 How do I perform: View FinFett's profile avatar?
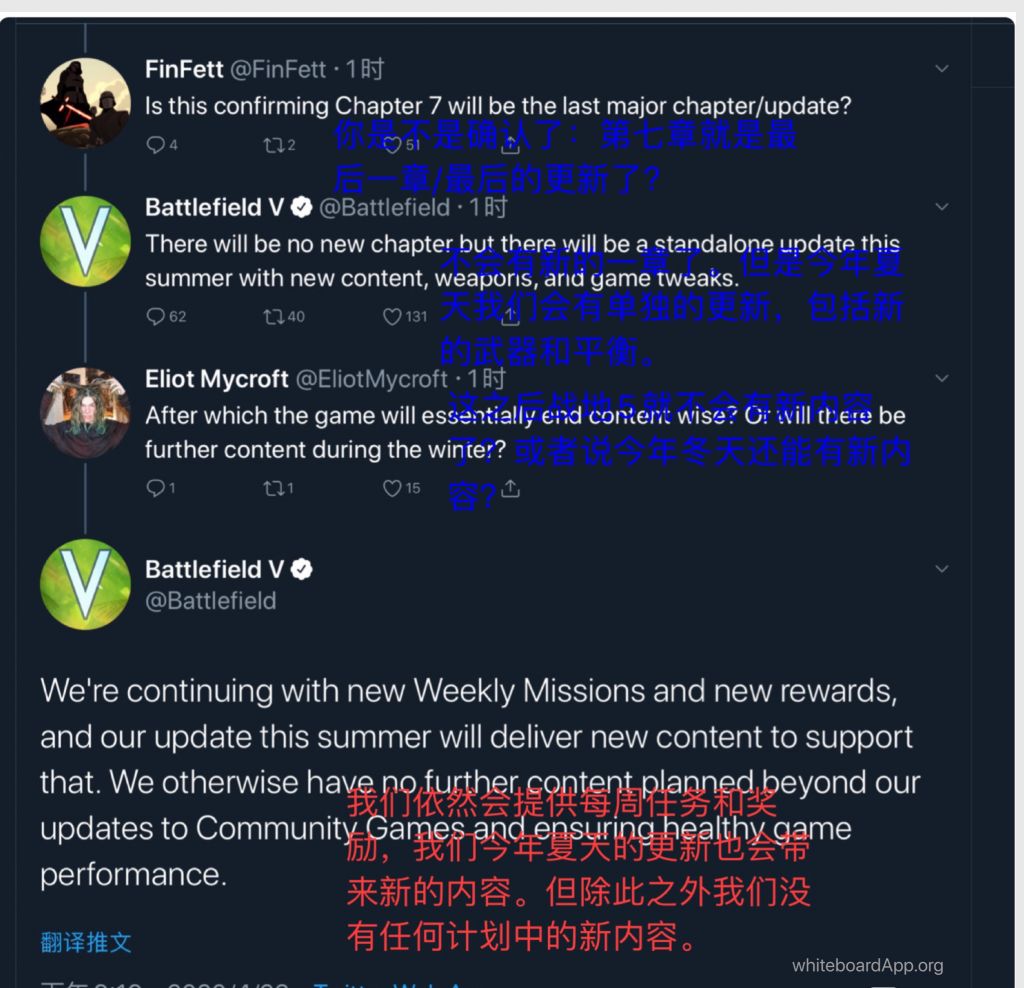coord(86,103)
